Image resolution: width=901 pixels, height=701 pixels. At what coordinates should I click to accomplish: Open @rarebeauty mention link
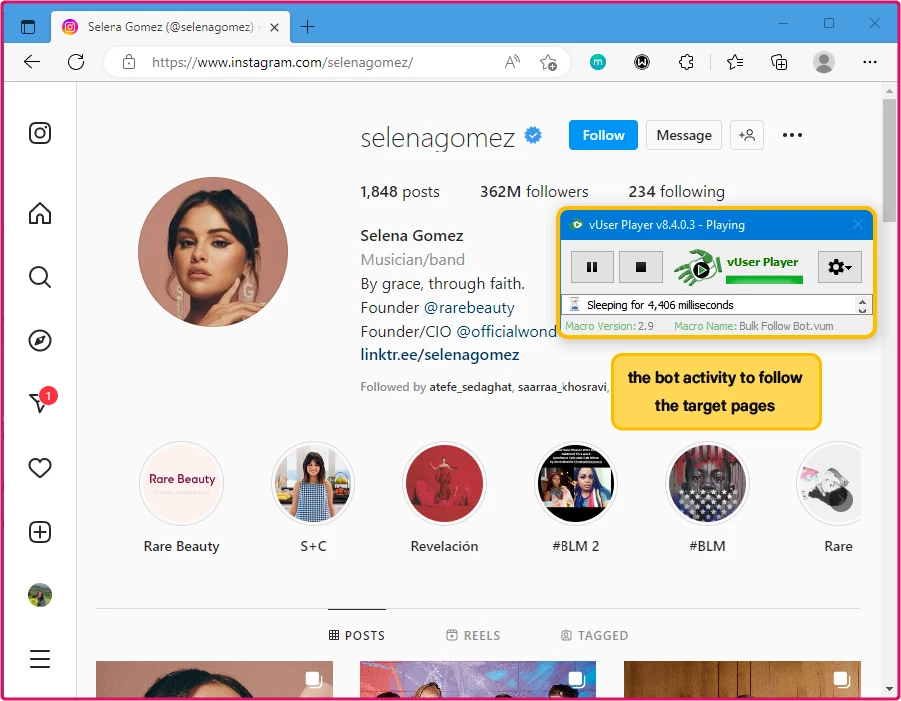[x=468, y=308]
